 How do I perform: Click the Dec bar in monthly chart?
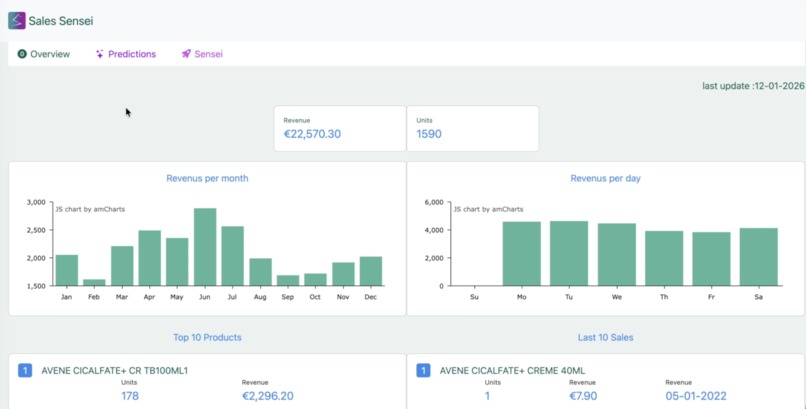point(371,271)
